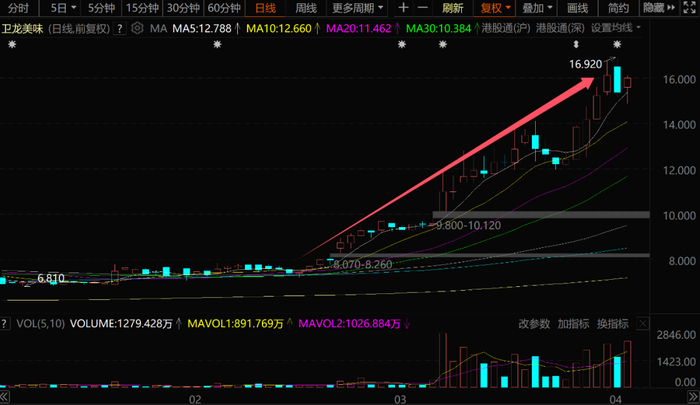Open the 叠加 overlay dropdown
The image size is (700, 405).
click(538, 8)
